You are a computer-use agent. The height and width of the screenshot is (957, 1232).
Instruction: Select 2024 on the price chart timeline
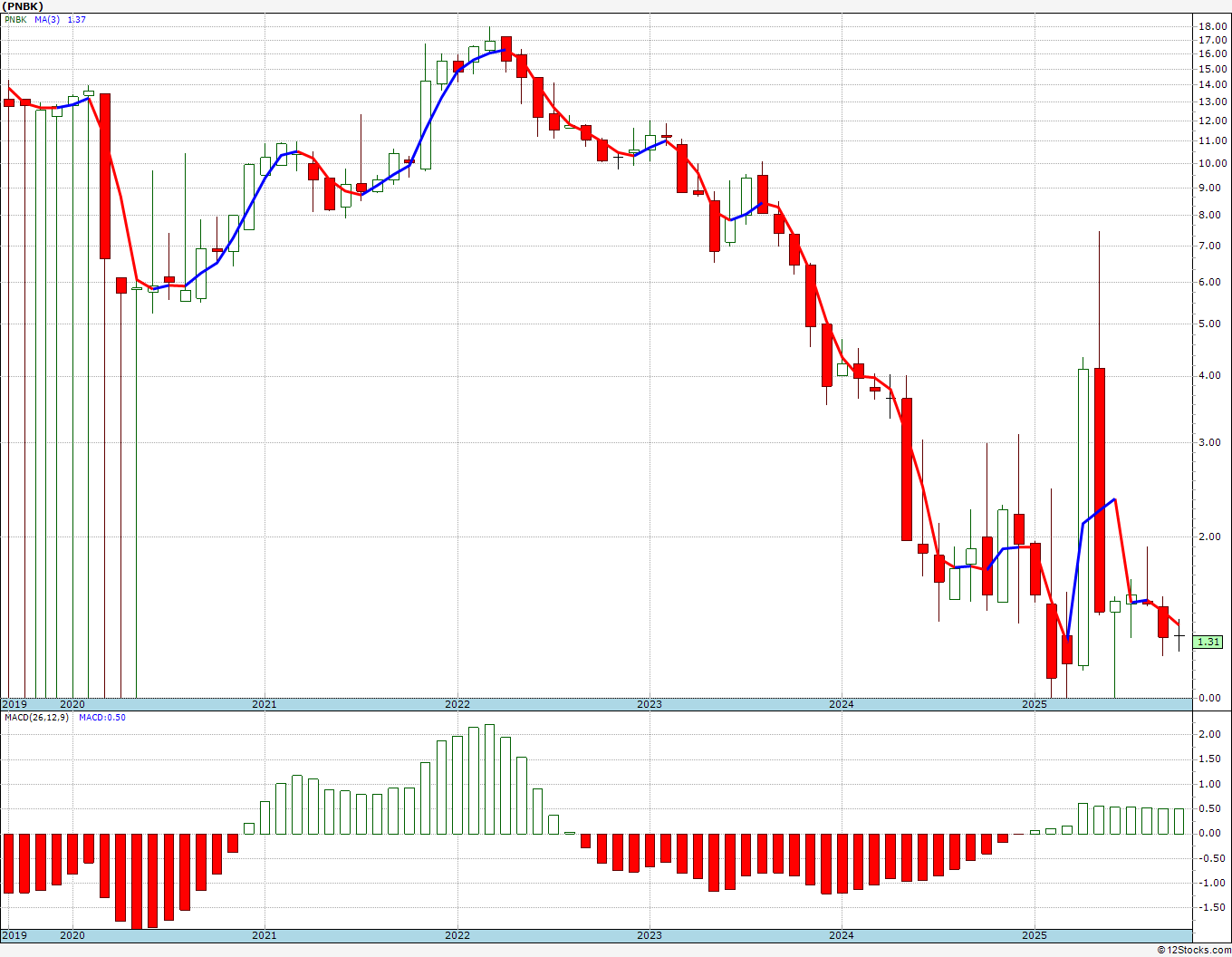pos(842,704)
